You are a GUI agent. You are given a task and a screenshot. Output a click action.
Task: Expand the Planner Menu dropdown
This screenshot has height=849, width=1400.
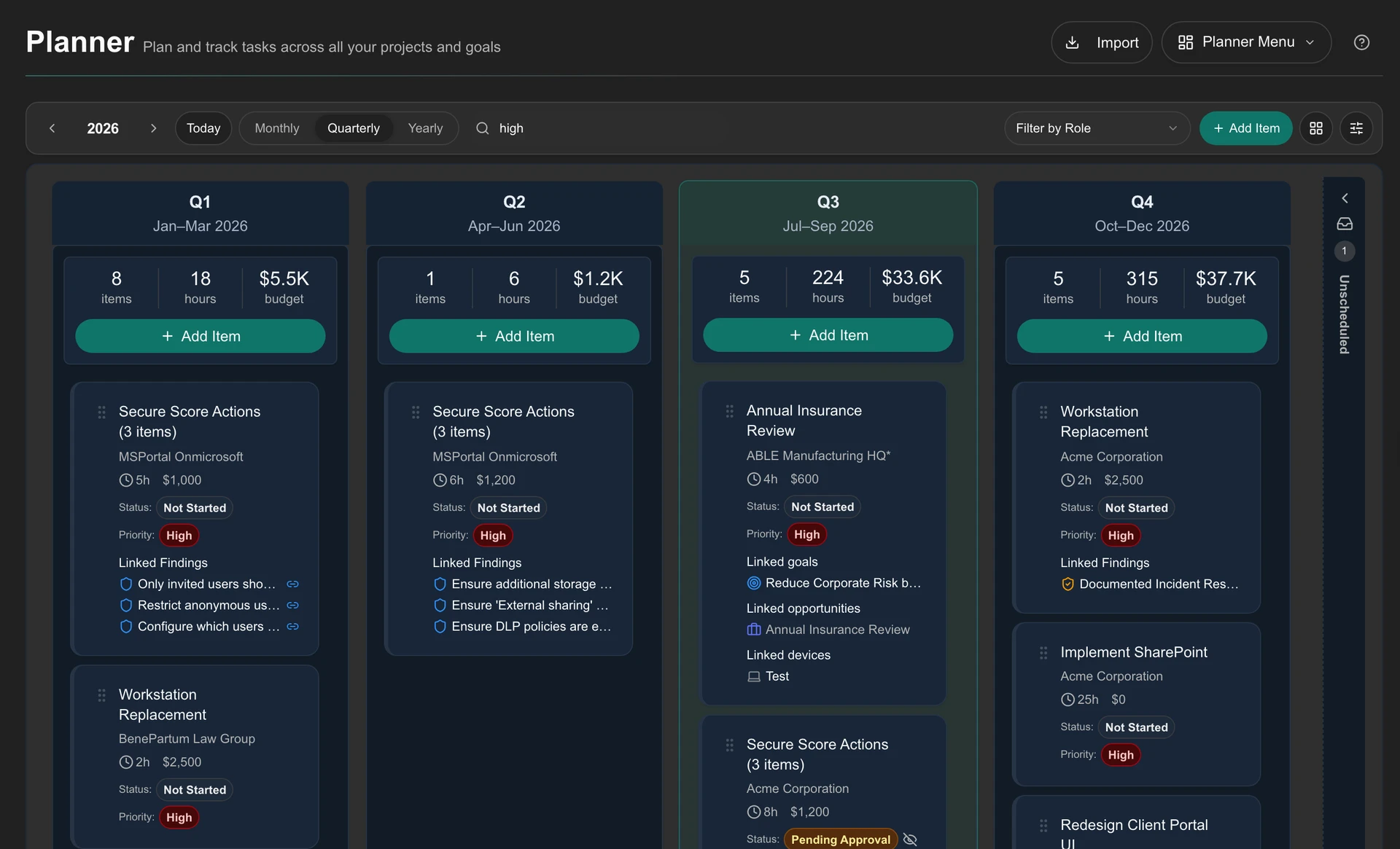coord(1246,42)
